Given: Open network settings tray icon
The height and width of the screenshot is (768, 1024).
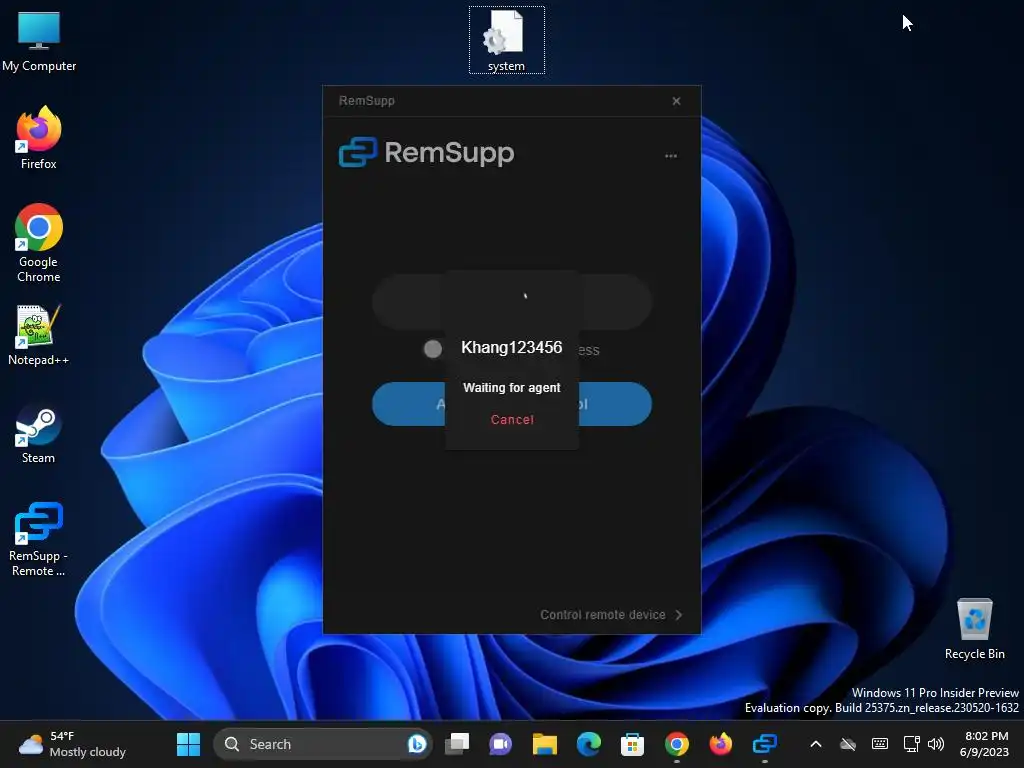Looking at the screenshot, I should (912, 744).
